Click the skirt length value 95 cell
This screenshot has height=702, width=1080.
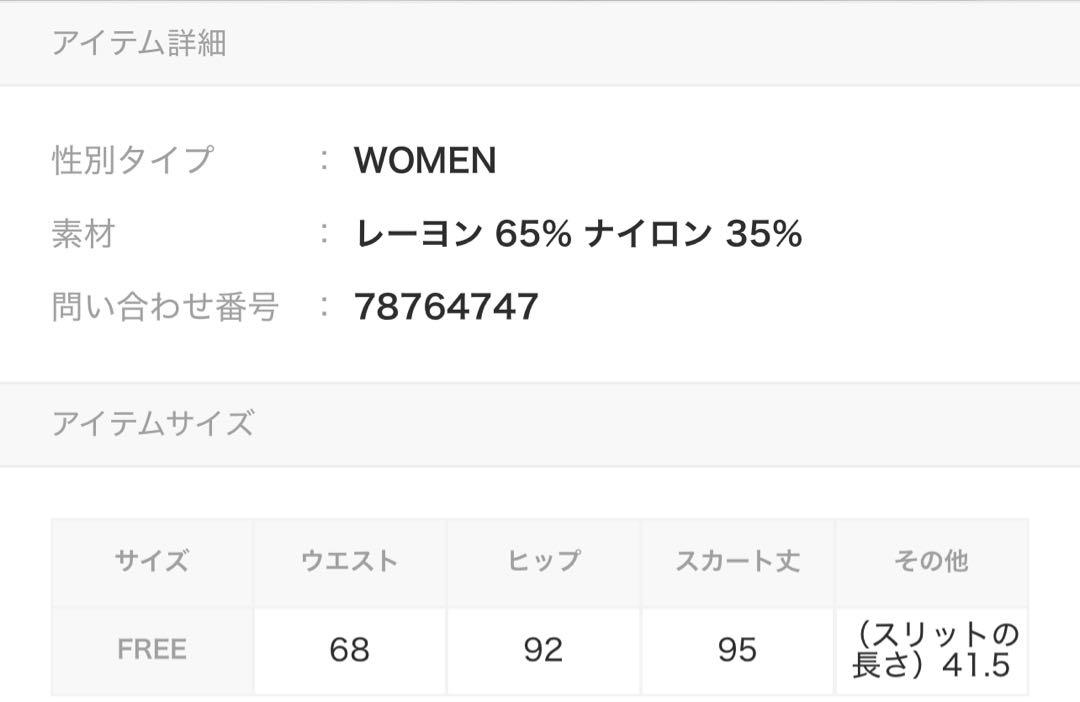point(738,650)
